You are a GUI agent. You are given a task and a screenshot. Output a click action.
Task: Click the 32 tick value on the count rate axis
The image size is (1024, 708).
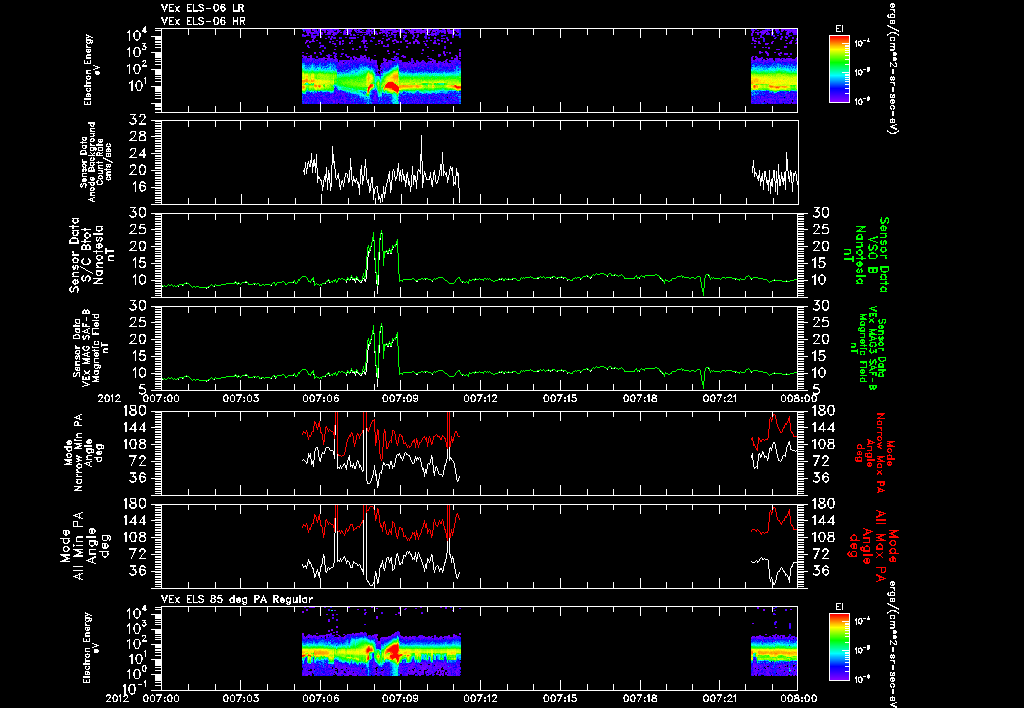(137, 120)
